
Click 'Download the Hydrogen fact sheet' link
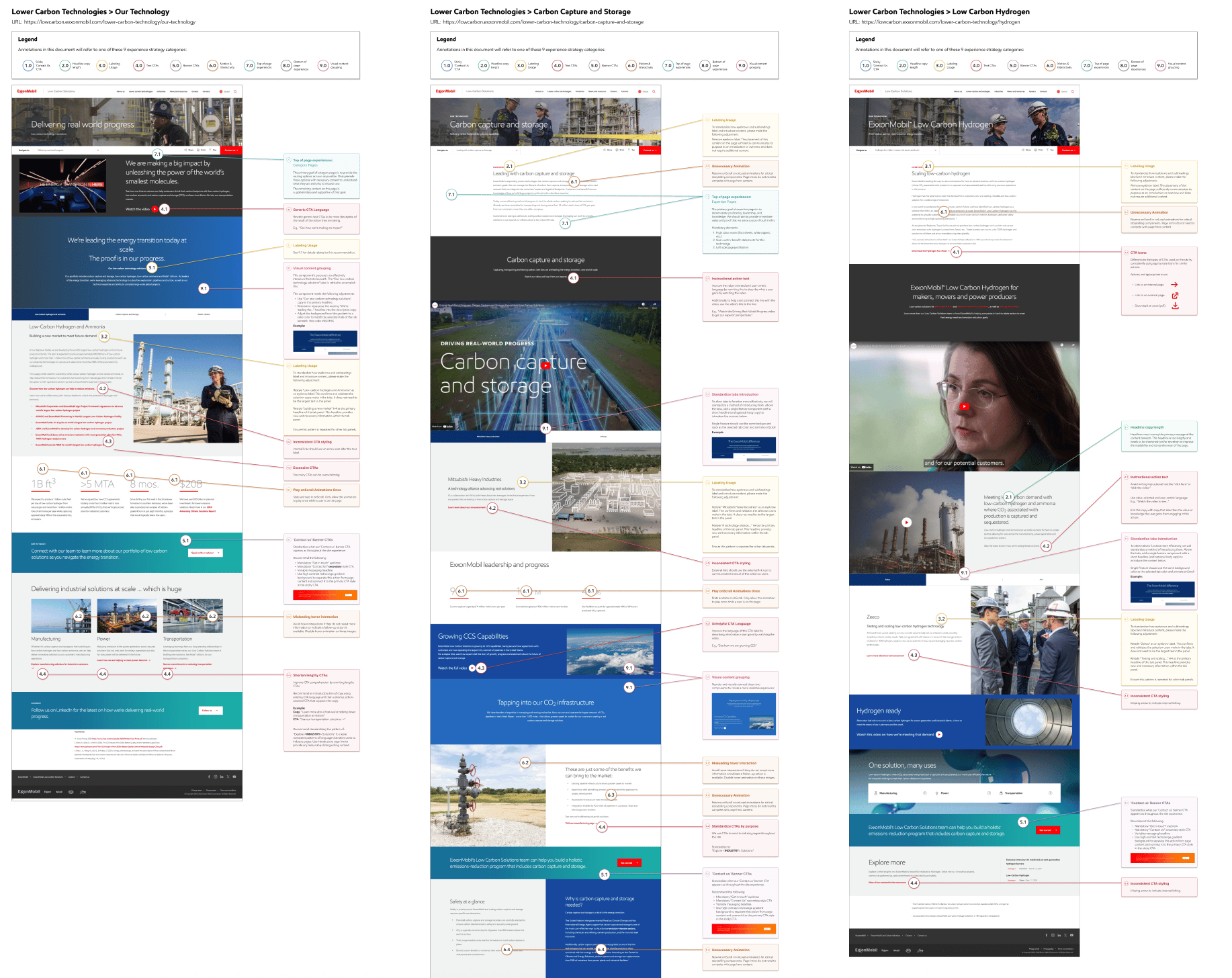pos(929,251)
